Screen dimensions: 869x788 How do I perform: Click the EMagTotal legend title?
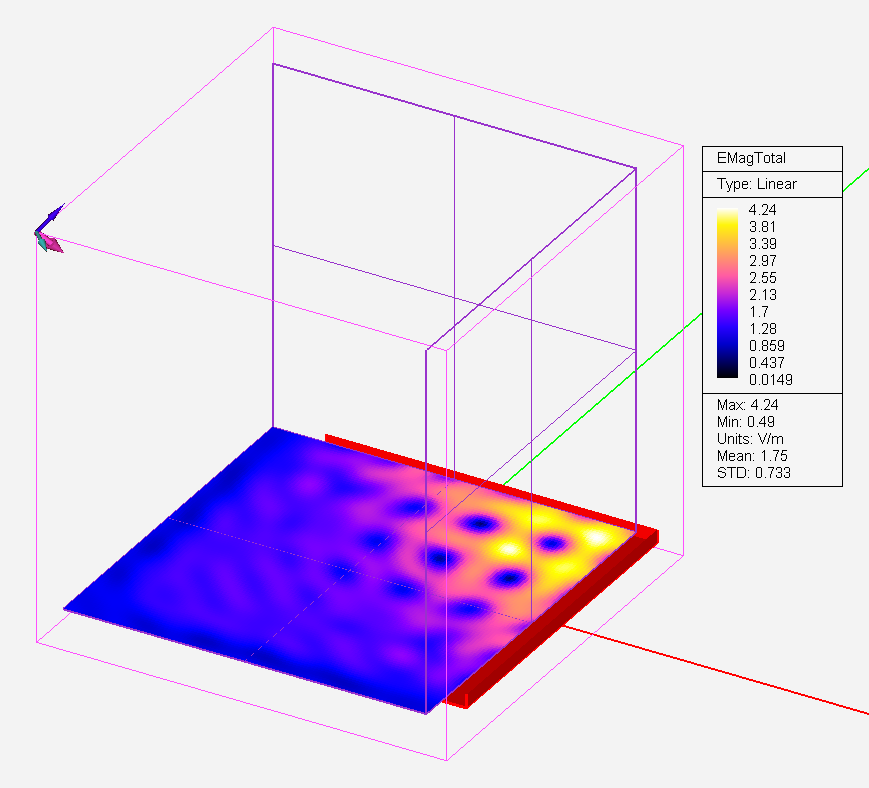751,158
